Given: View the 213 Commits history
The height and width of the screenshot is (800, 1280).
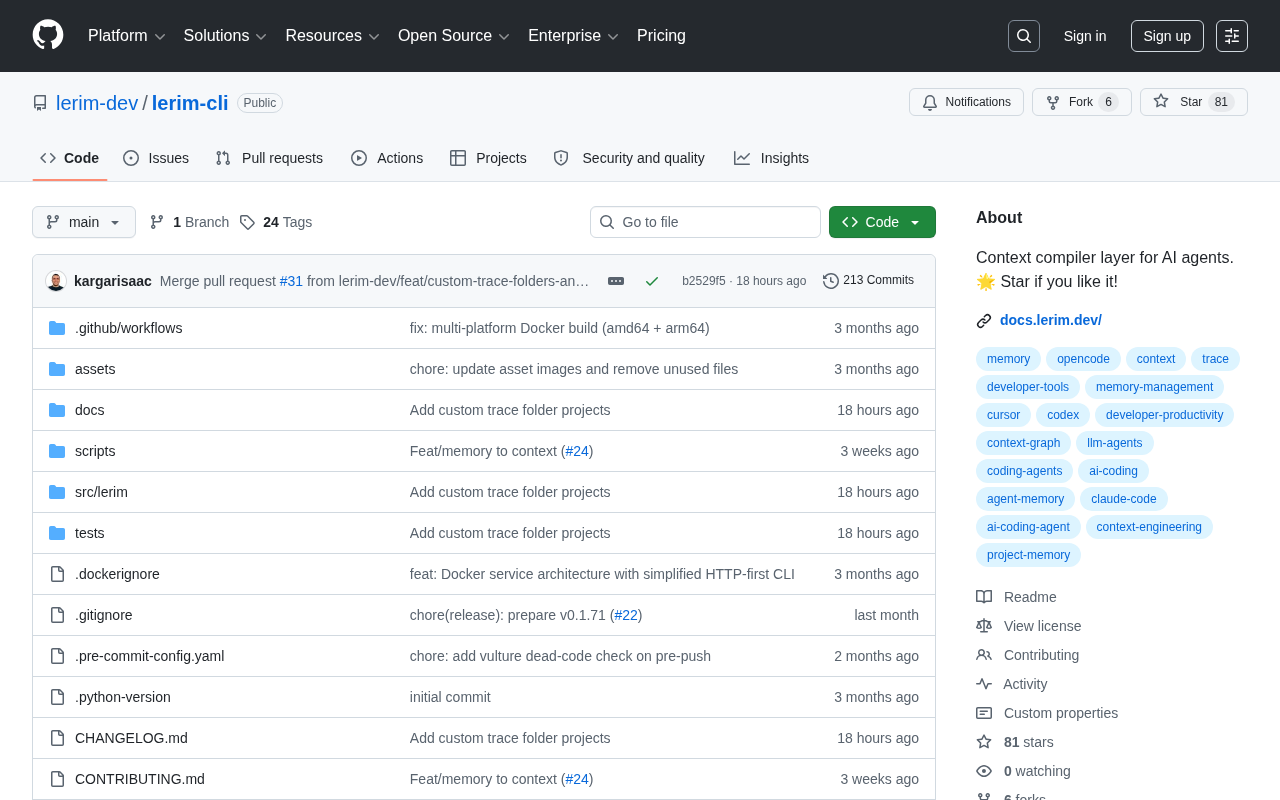Looking at the screenshot, I should [x=869, y=281].
